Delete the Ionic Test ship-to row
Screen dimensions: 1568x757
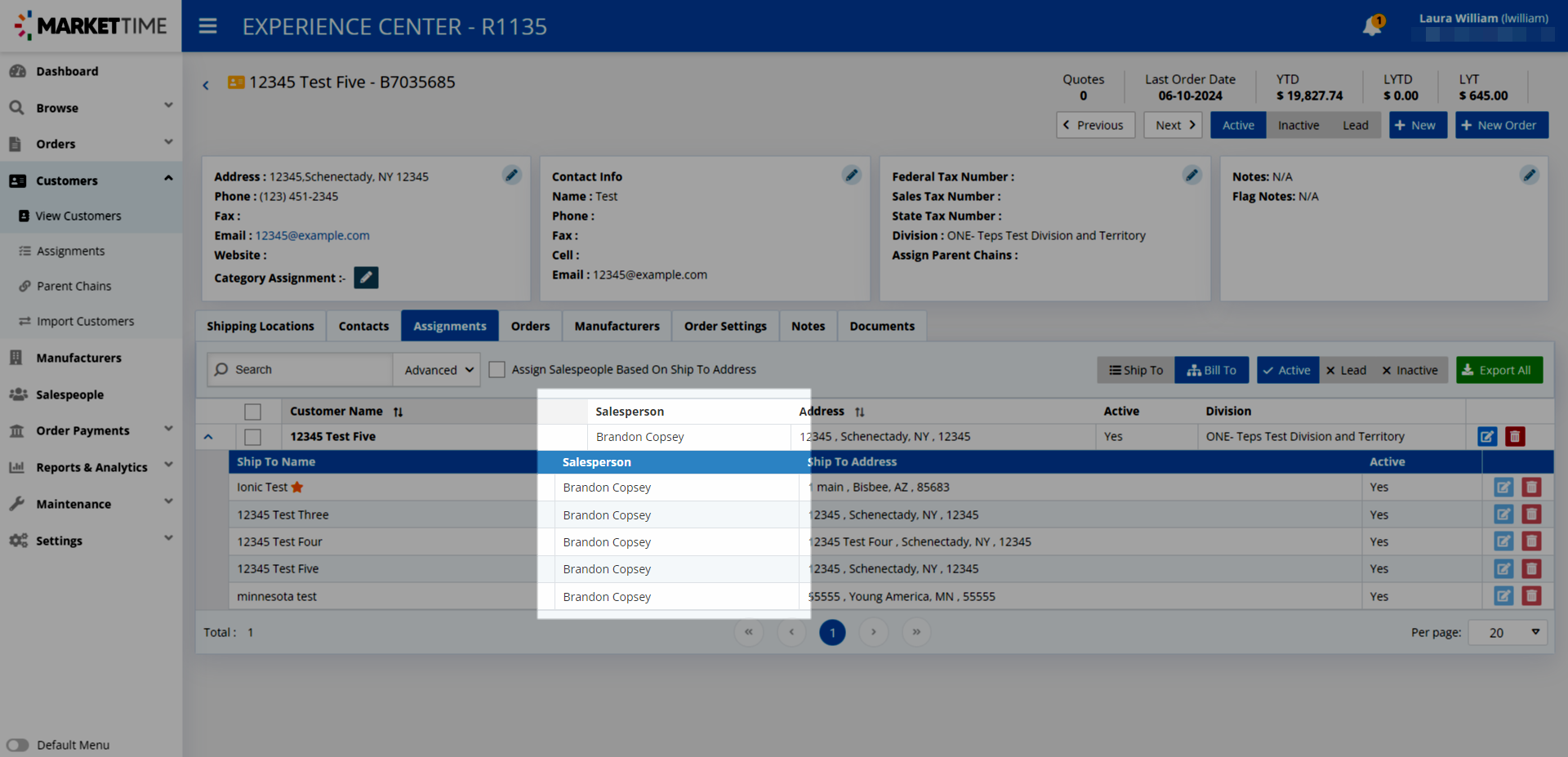(x=1531, y=488)
